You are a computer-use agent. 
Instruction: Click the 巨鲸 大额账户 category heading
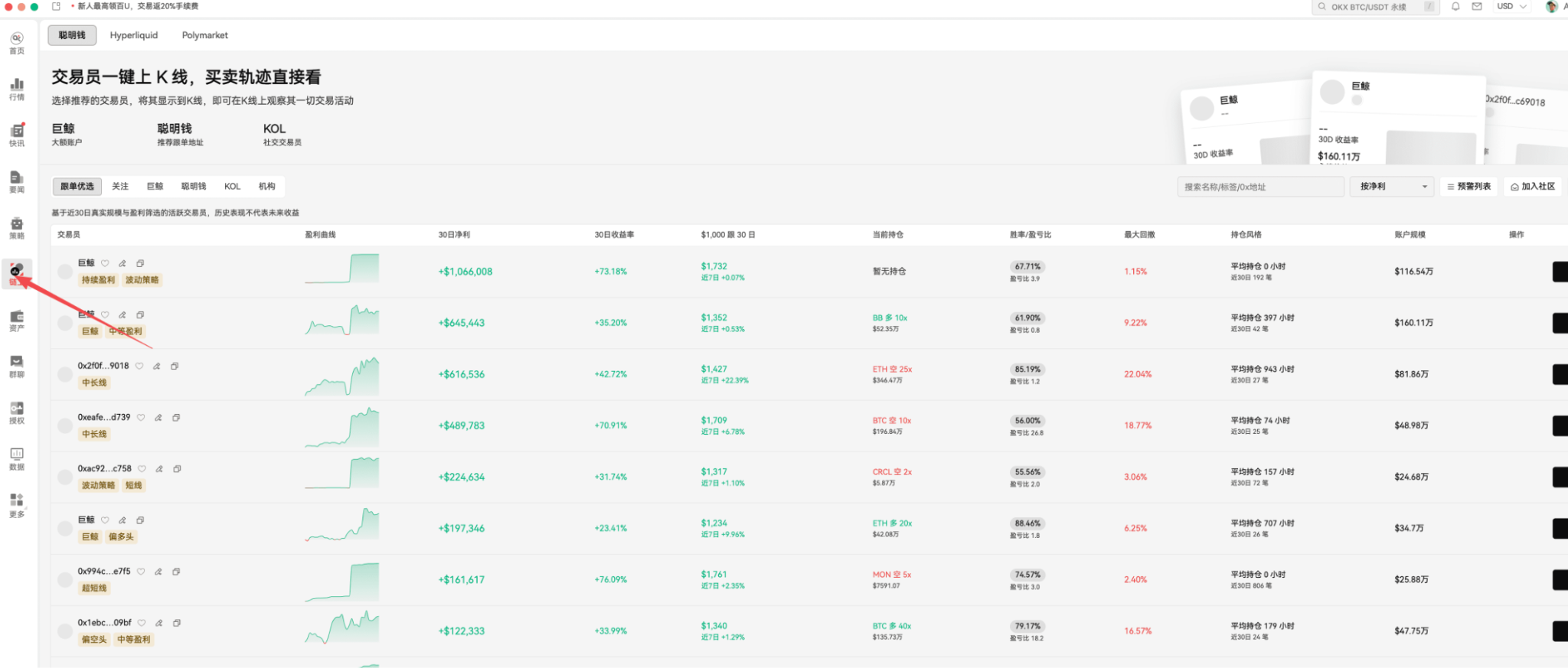tap(67, 134)
